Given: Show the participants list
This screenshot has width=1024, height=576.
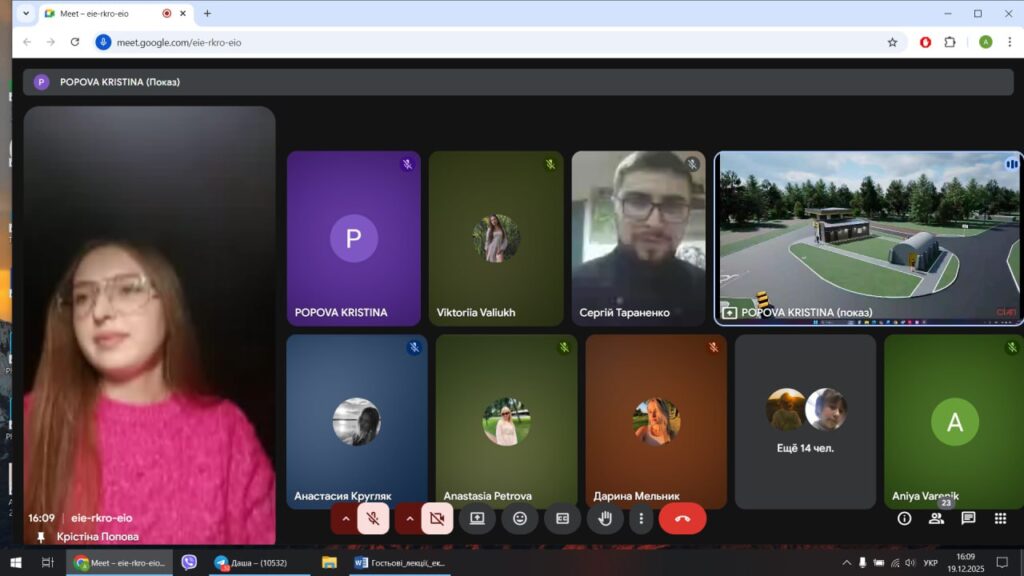Looking at the screenshot, I should [936, 518].
